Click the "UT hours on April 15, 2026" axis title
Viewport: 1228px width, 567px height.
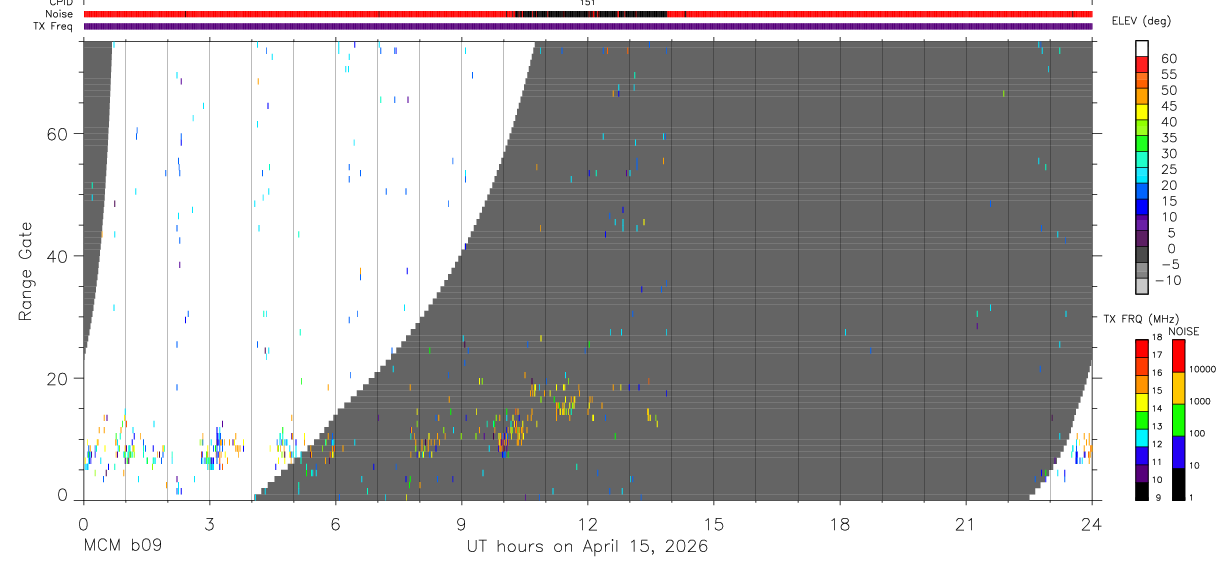pos(588,547)
